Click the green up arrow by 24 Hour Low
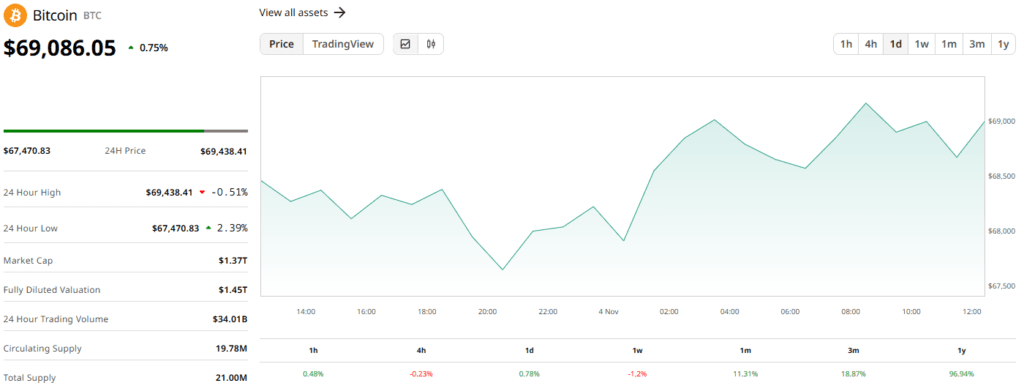This screenshot has height=383, width=1024. pos(208,228)
